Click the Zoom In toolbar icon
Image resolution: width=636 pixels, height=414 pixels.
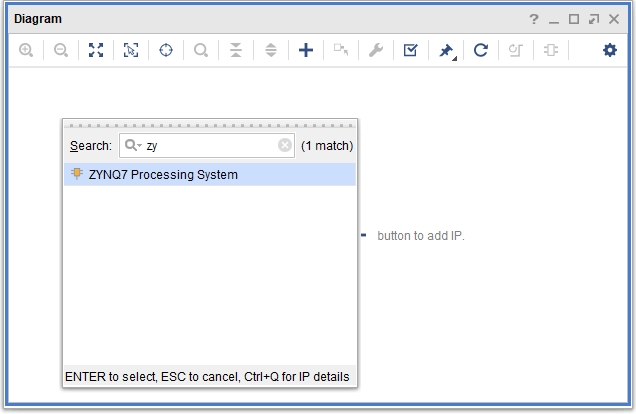pyautogui.click(x=26, y=50)
